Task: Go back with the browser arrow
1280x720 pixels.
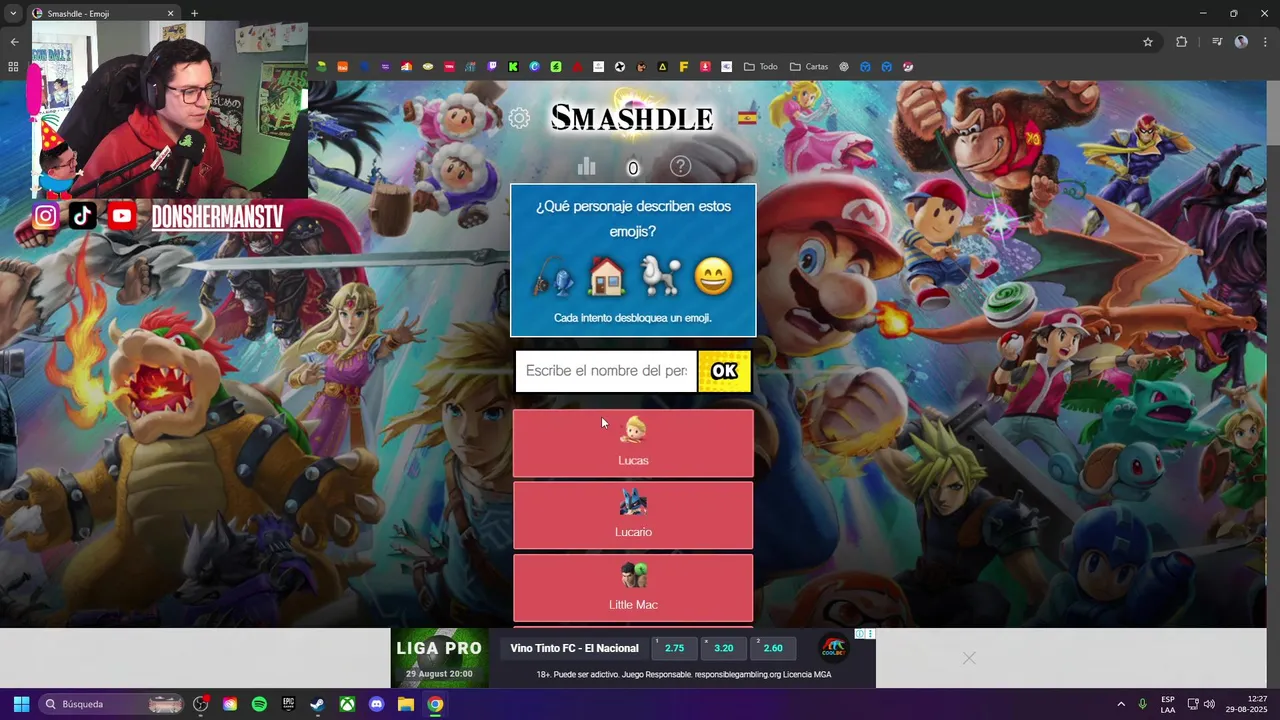Action: tap(14, 42)
